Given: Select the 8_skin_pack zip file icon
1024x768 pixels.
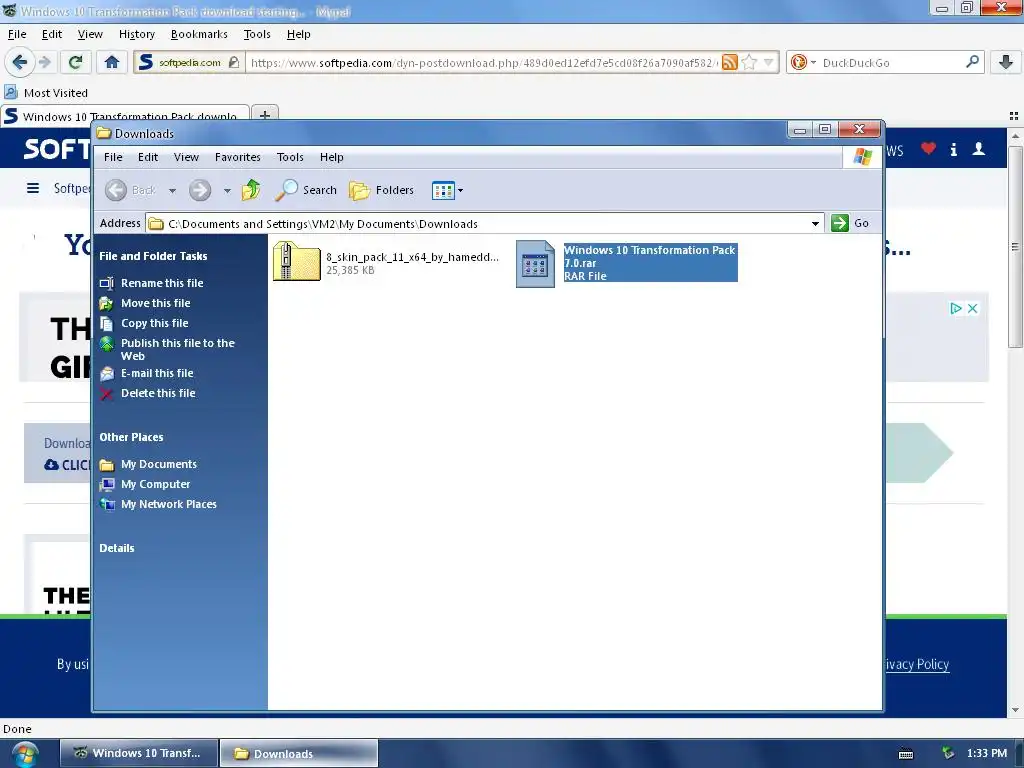Looking at the screenshot, I should click(x=296, y=261).
